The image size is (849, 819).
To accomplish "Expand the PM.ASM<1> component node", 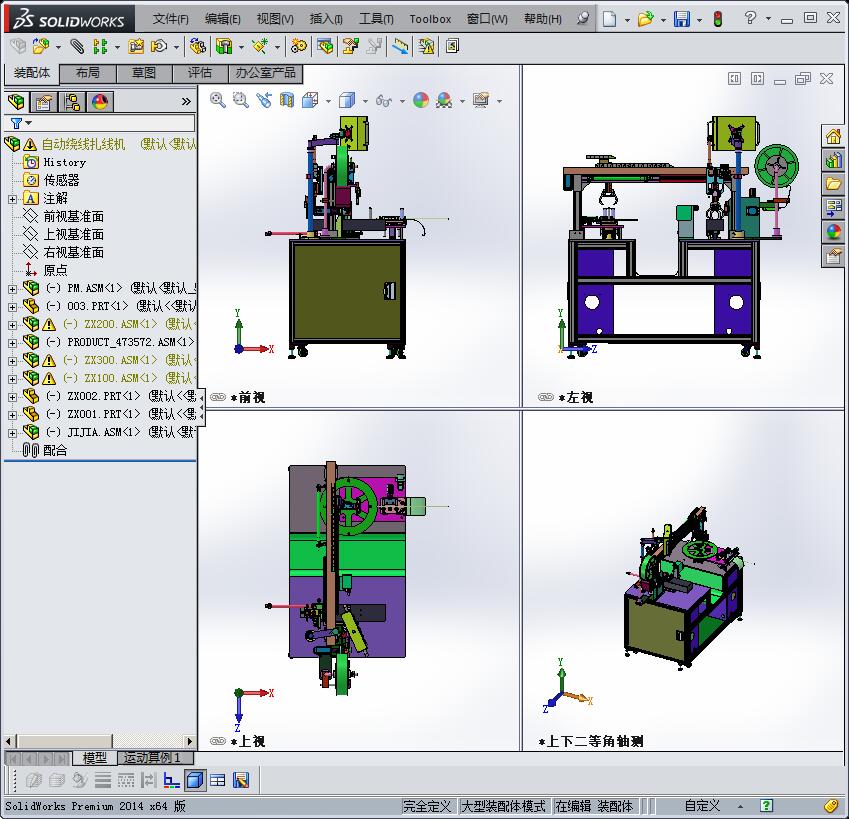I will click(x=12, y=289).
